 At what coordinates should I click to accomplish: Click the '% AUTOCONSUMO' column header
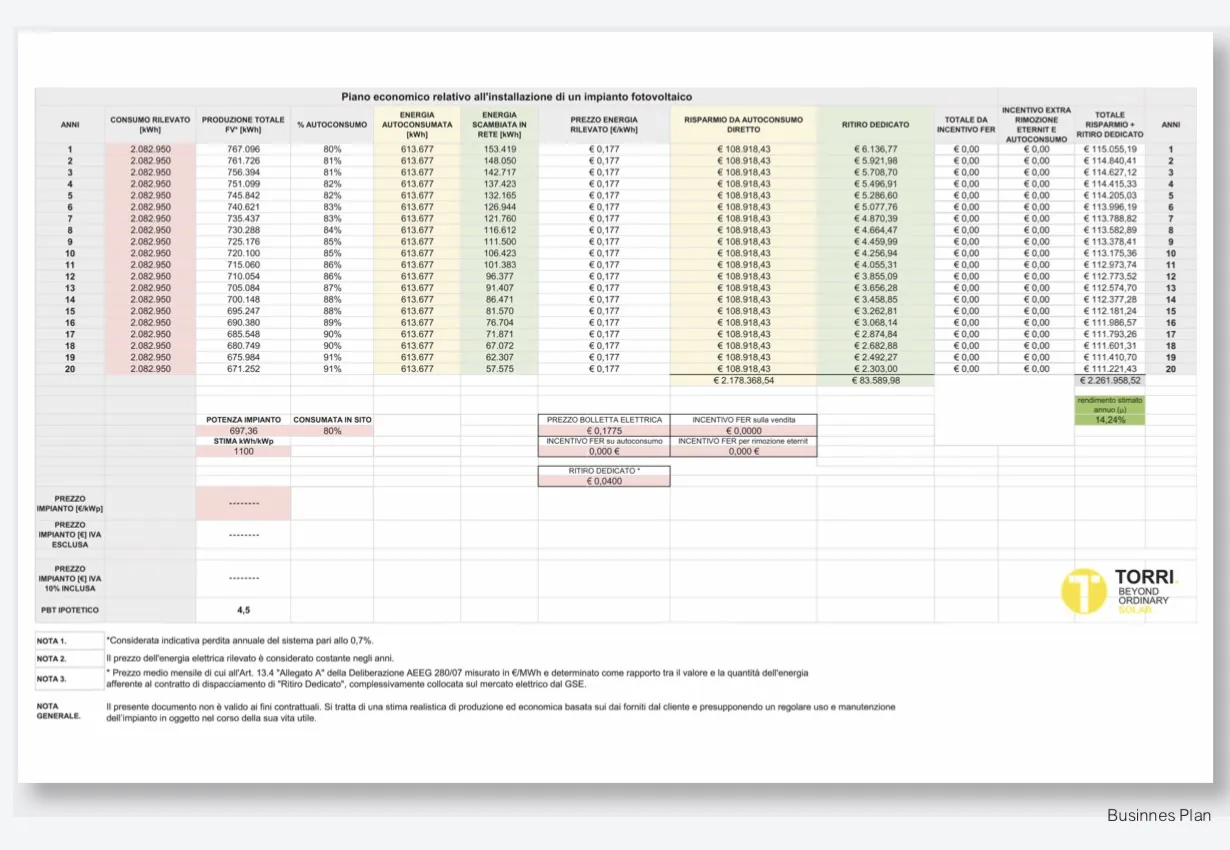point(332,125)
